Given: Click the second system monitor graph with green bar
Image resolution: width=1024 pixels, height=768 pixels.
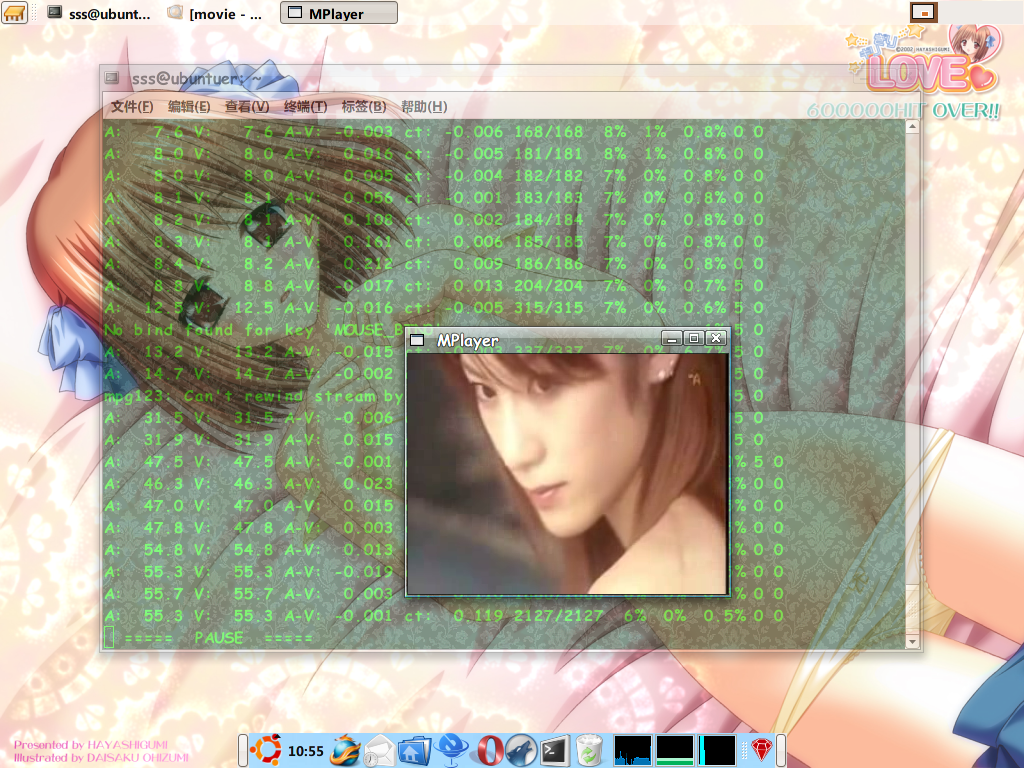Looking at the screenshot, I should click(x=675, y=750).
